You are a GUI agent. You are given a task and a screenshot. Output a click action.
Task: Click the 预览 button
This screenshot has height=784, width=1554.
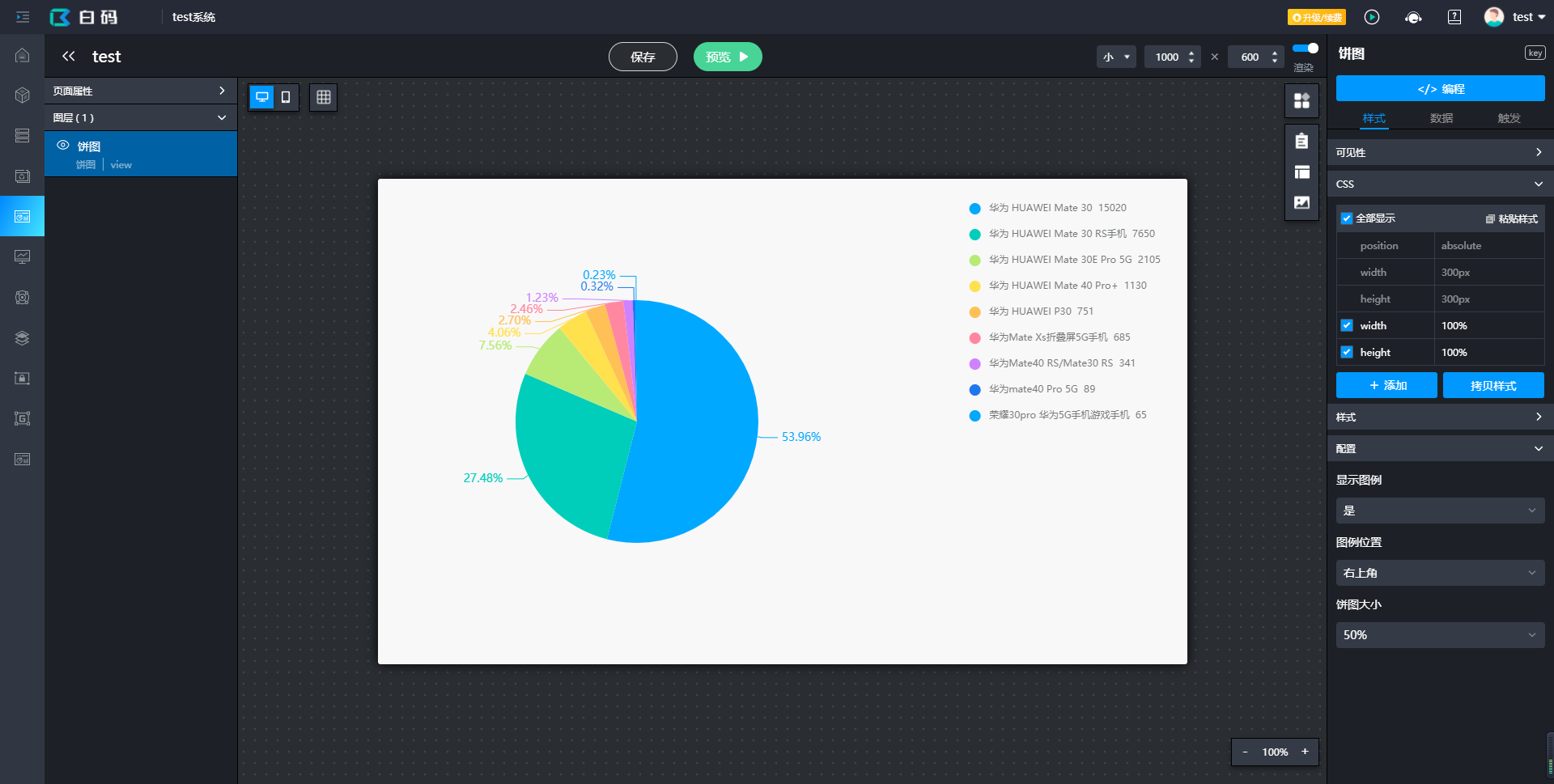[x=728, y=57]
